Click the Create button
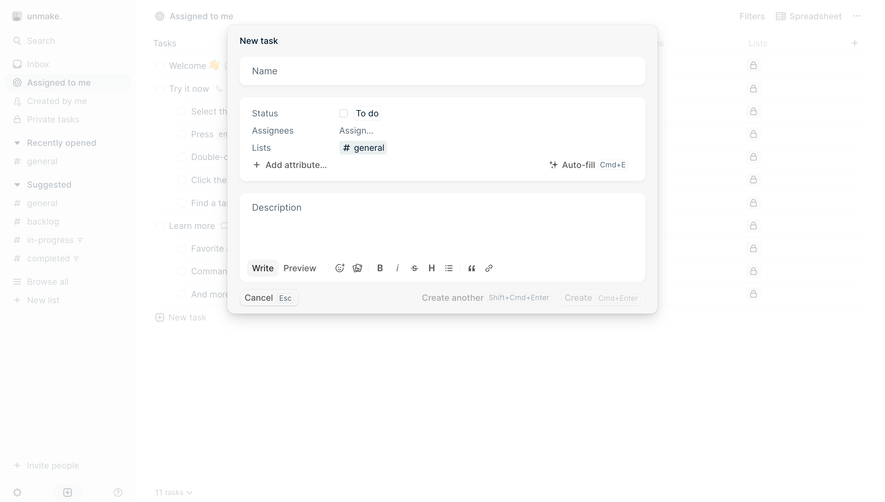Image resolution: width=885 pixels, height=502 pixels. (602, 298)
